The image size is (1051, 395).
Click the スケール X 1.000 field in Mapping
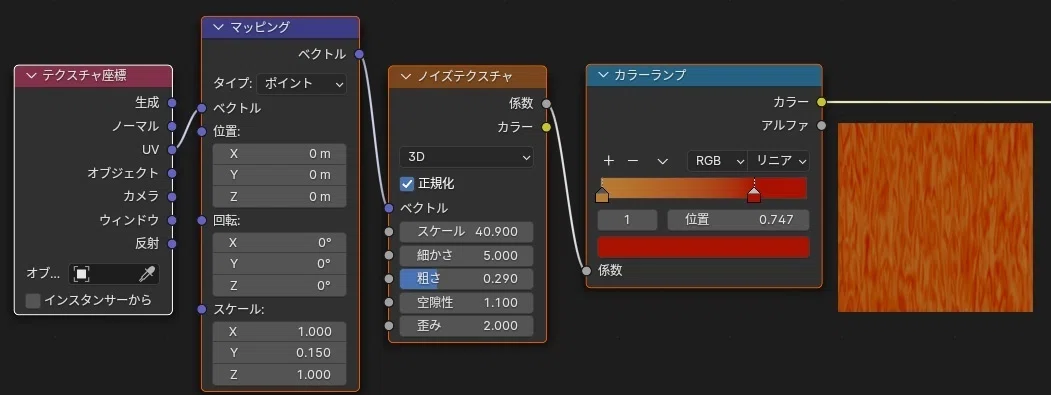[280, 331]
